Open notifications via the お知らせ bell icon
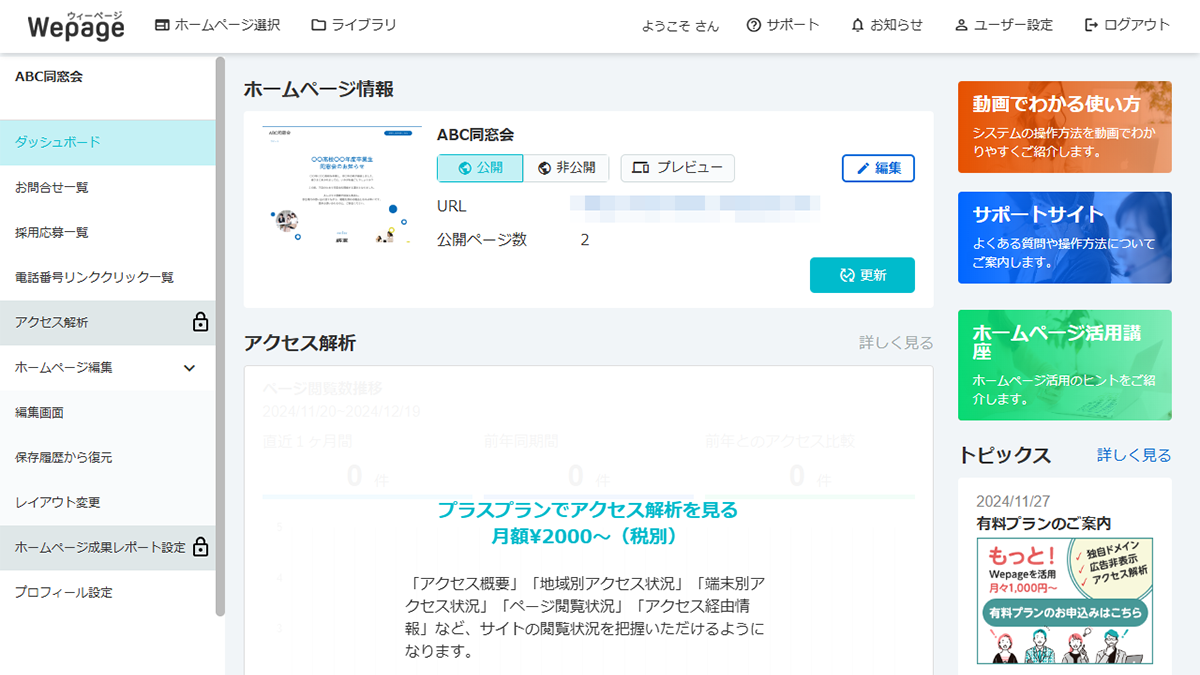 858,25
